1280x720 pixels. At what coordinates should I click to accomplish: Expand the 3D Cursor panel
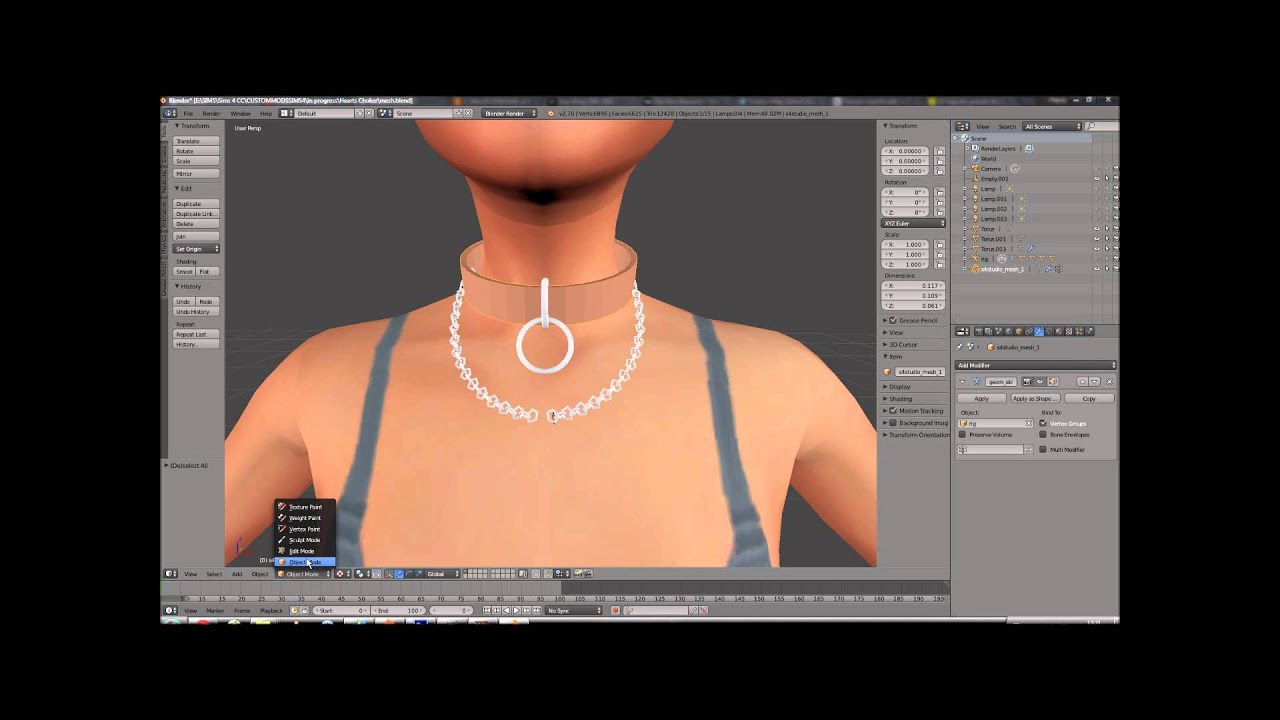pos(901,344)
